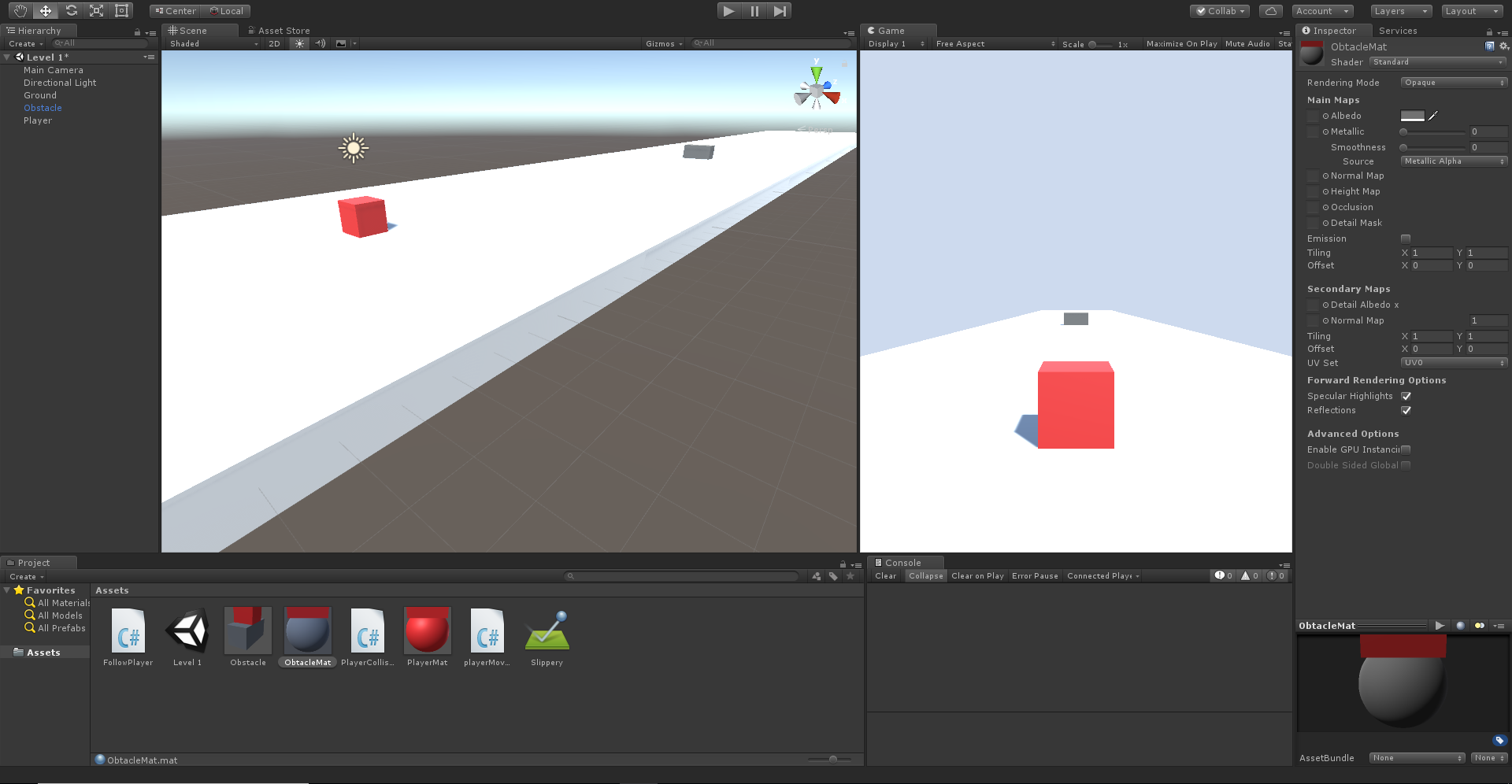Pick albedo color with eyedropper
Image resolution: width=1512 pixels, height=784 pixels.
pyautogui.click(x=1433, y=116)
